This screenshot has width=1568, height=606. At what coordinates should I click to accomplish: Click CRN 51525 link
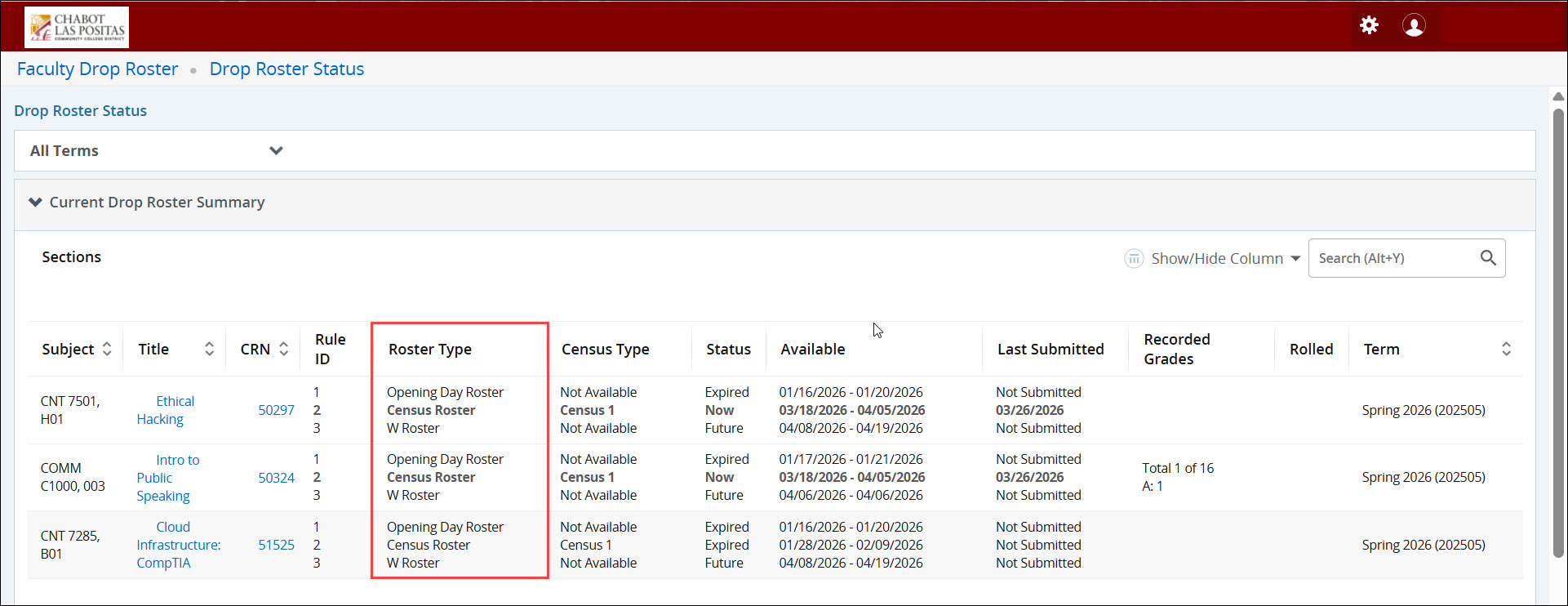pyautogui.click(x=276, y=545)
